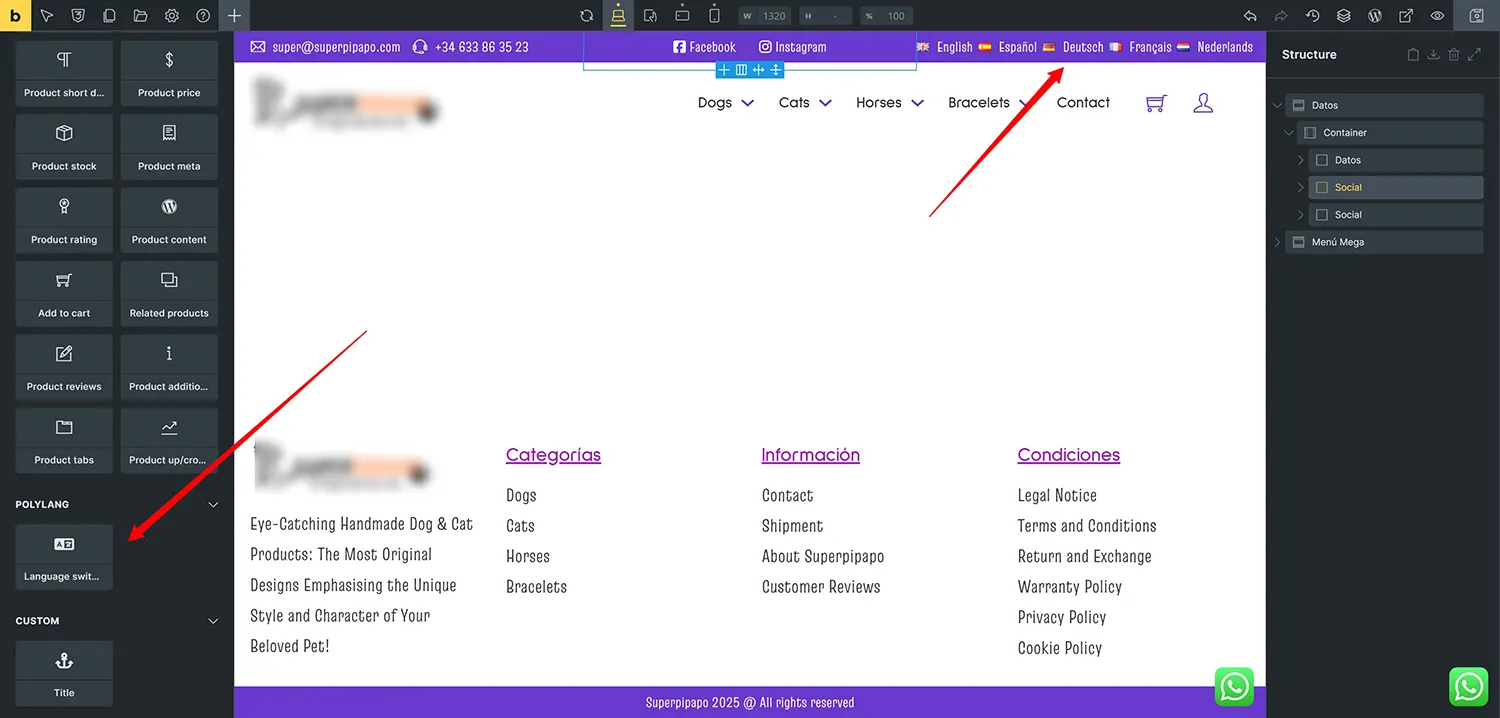
Task: Open the shopping cart icon in the header
Action: pos(1155,102)
